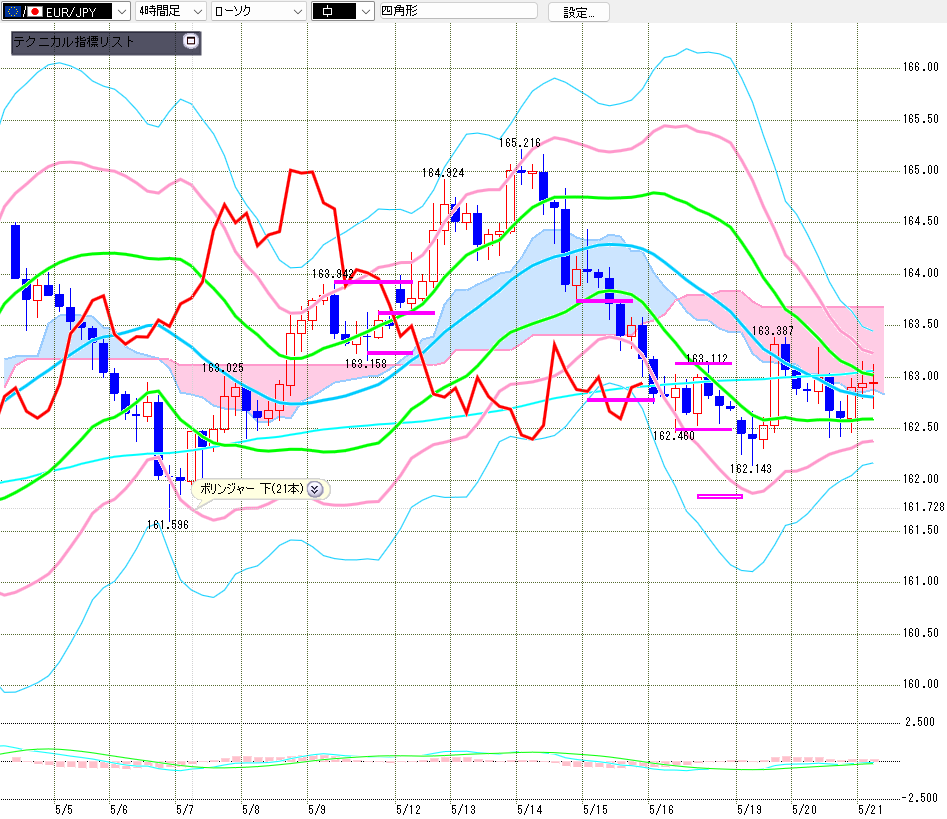Click the 161.728 axis price marker
The image size is (947, 819).
click(923, 507)
